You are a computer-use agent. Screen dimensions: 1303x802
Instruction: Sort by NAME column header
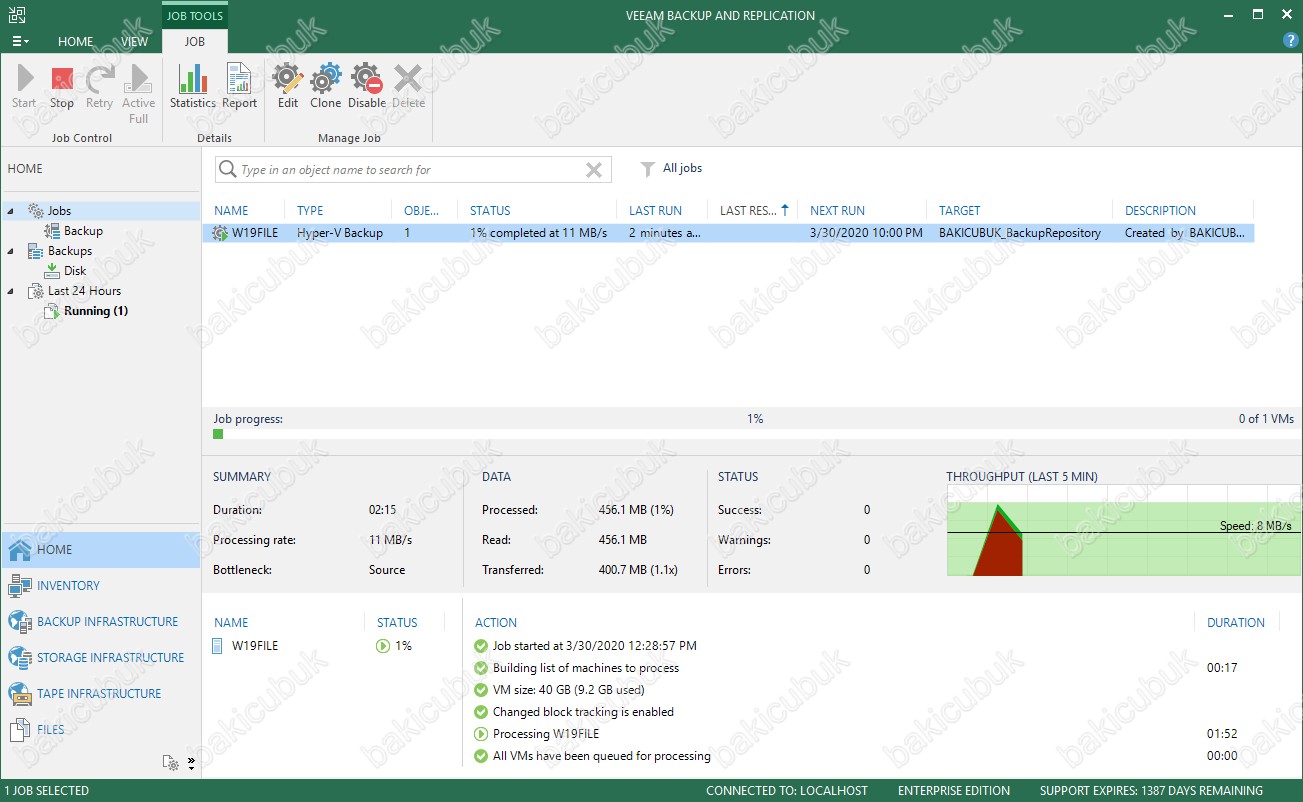point(231,210)
